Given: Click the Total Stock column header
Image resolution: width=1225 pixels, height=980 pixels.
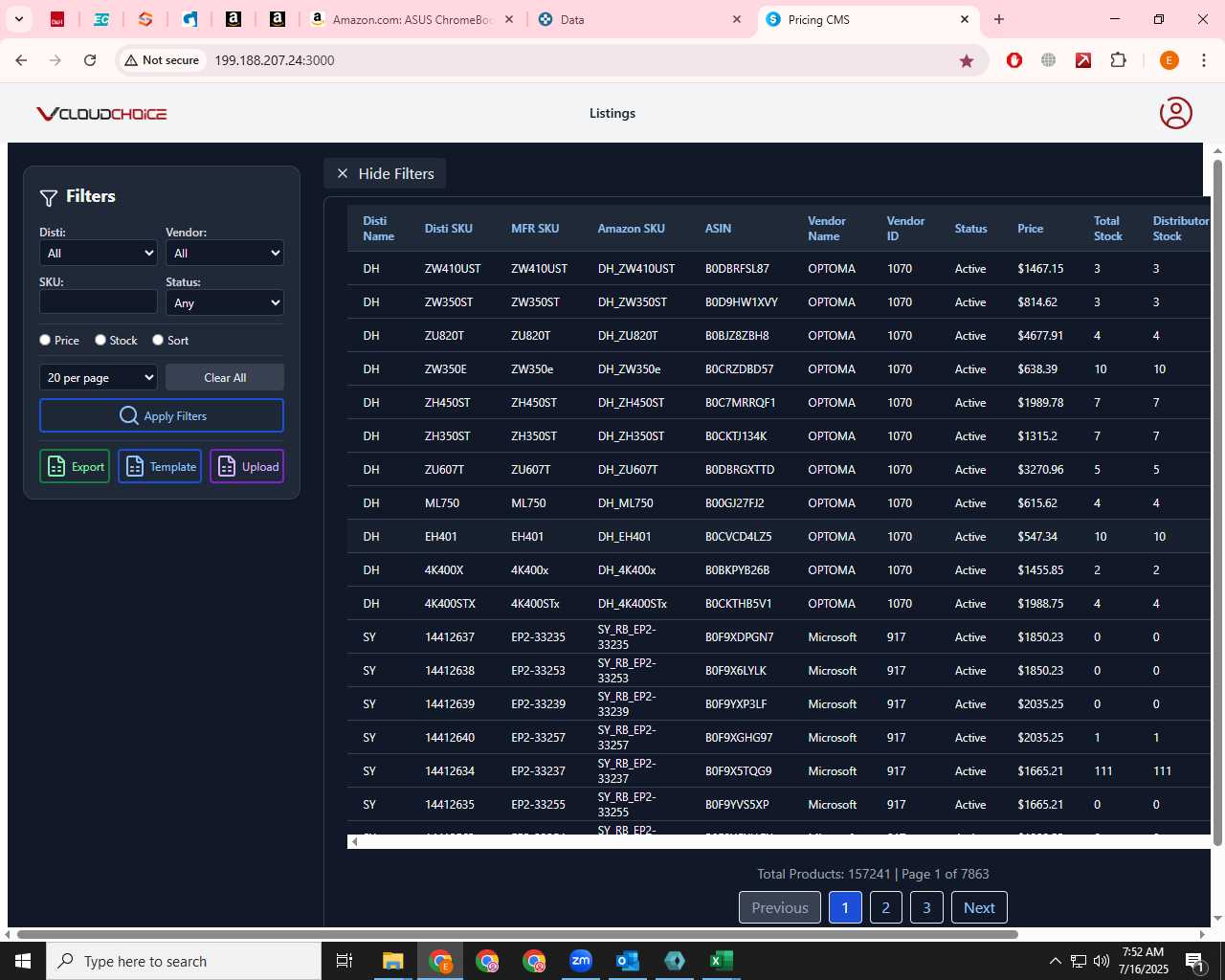Looking at the screenshot, I should 1108,229.
